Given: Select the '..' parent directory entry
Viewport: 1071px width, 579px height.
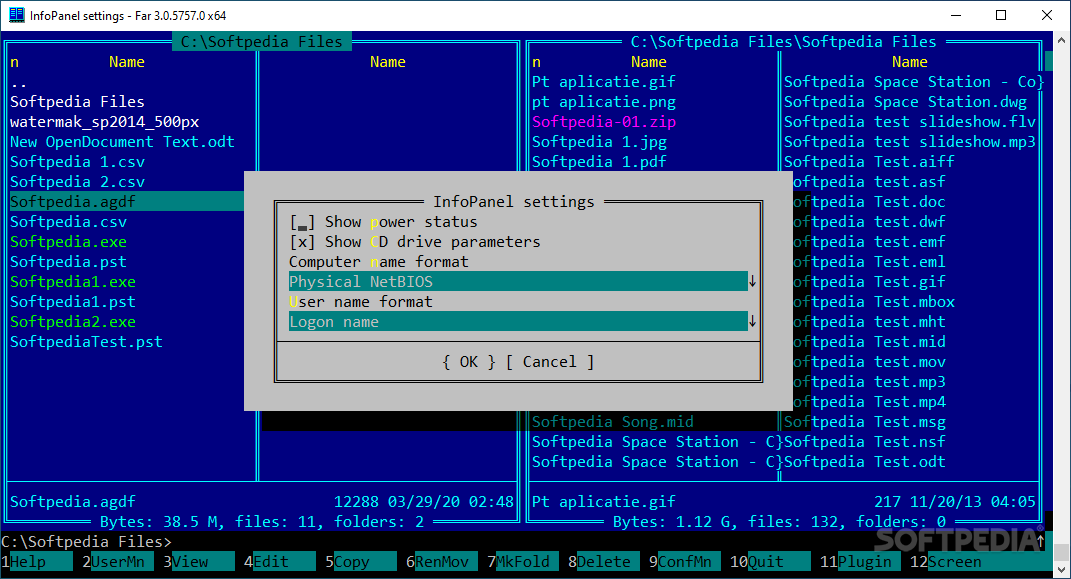Looking at the screenshot, I should (x=18, y=82).
